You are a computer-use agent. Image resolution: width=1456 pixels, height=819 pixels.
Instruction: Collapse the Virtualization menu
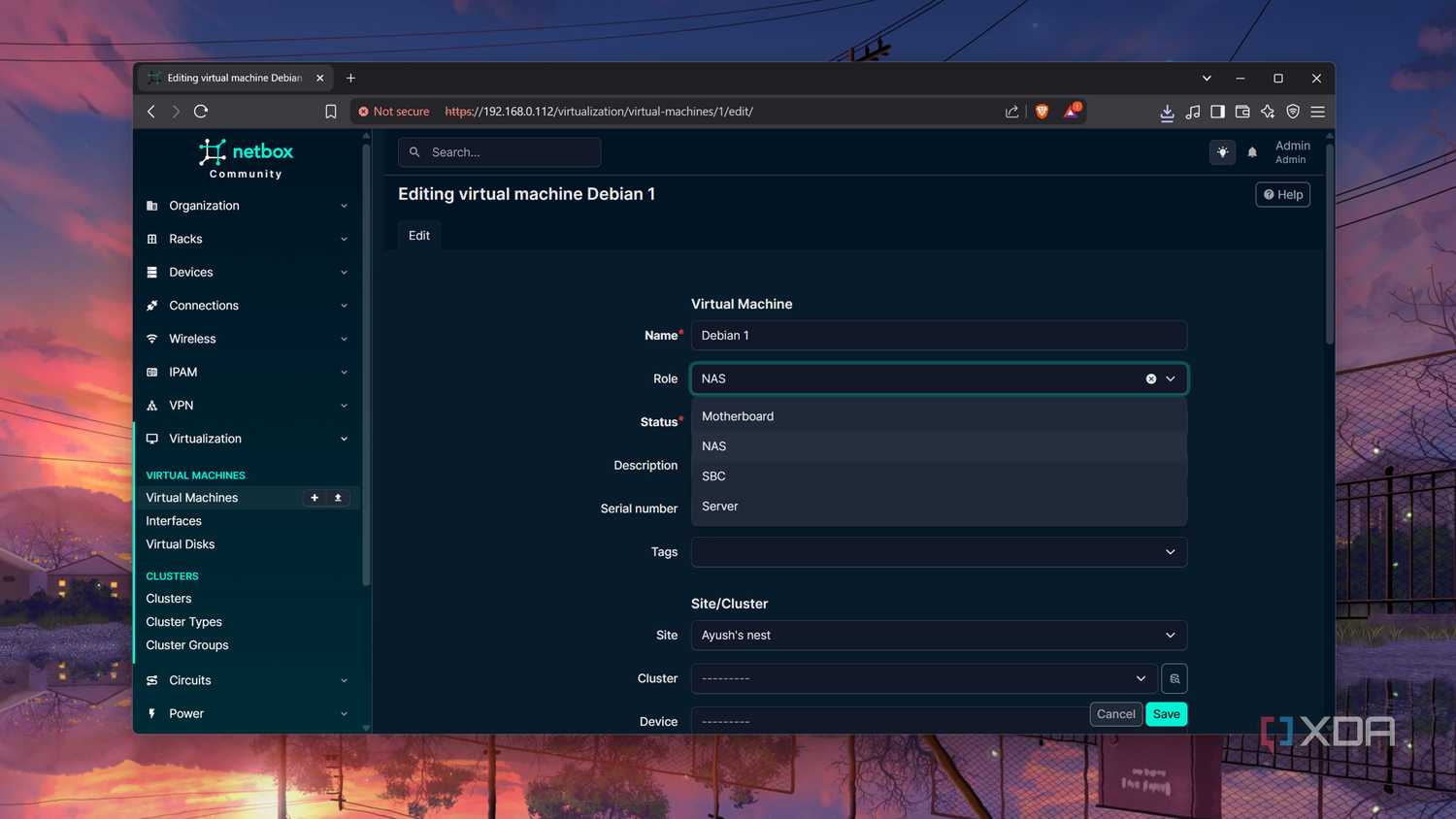tap(248, 439)
